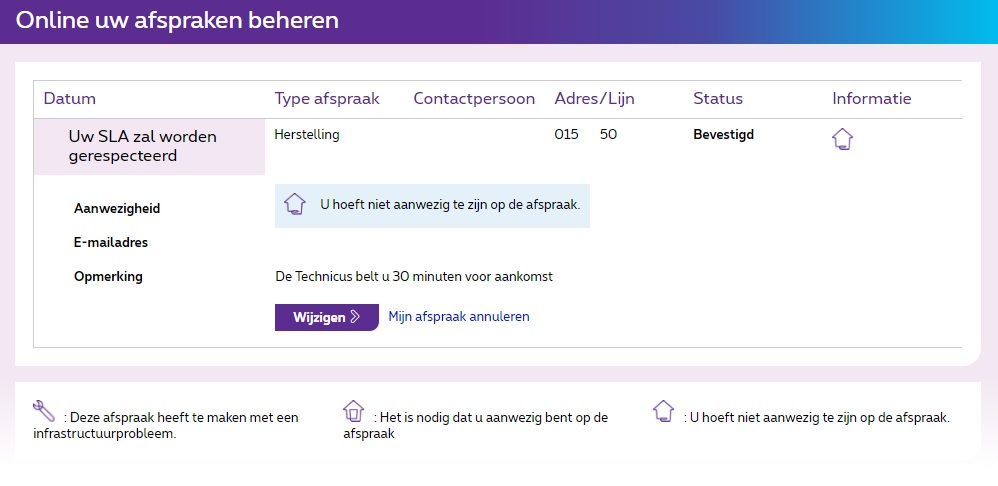Click the Herstelling appointment type text
Image resolution: width=998 pixels, height=486 pixels.
307,135
